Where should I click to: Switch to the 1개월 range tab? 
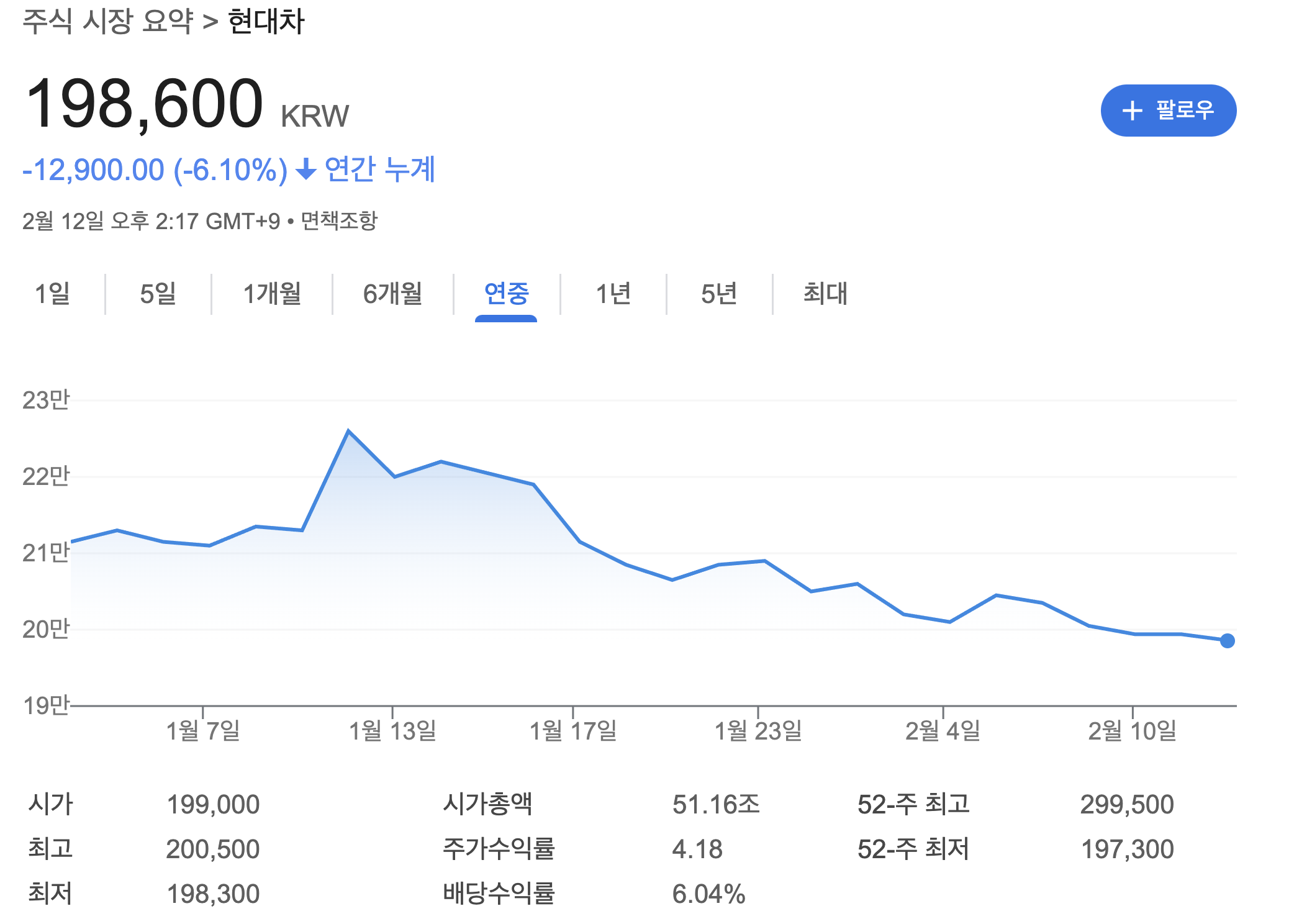point(272,294)
